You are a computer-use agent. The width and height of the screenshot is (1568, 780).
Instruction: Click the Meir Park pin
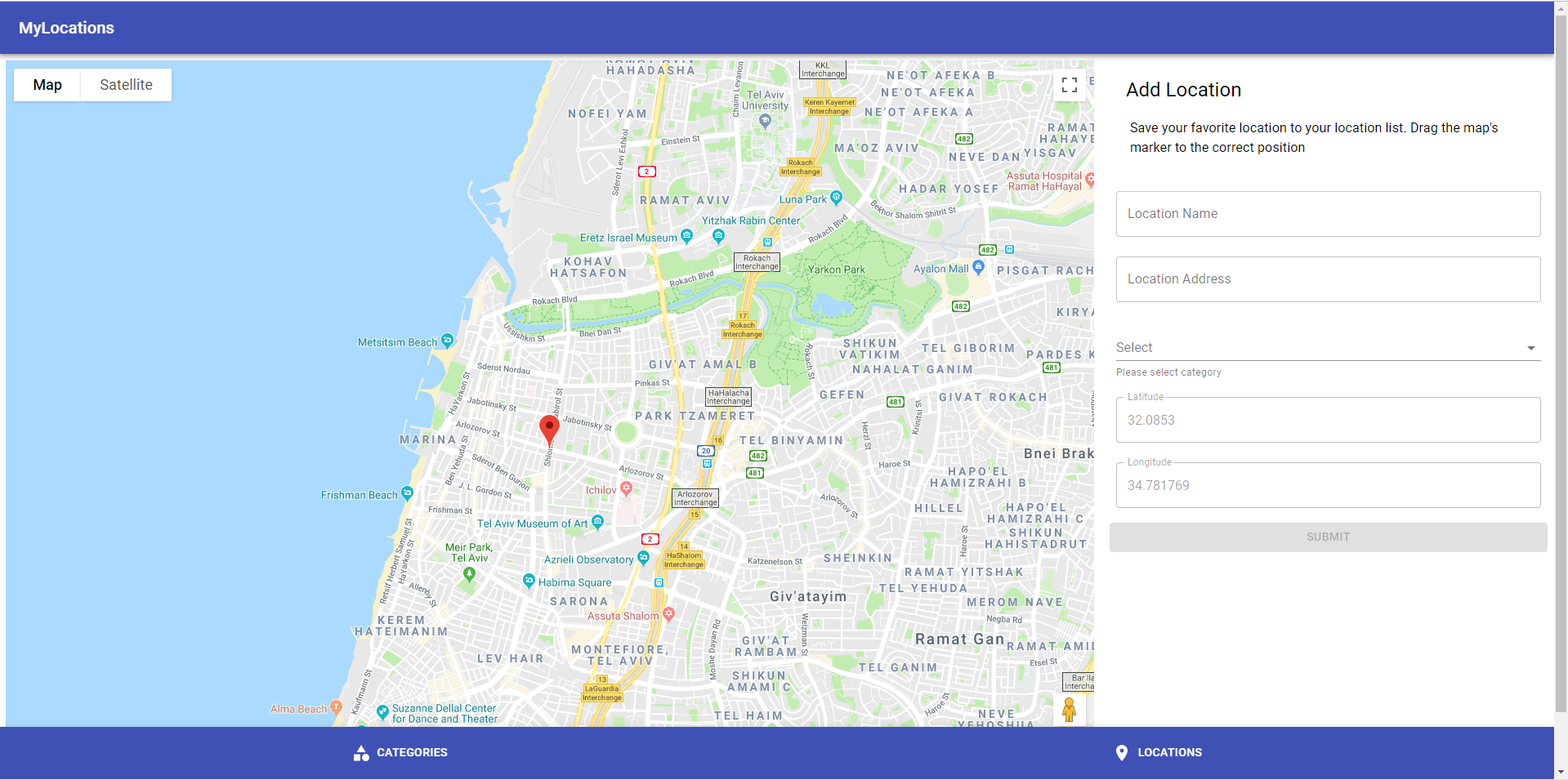[469, 574]
